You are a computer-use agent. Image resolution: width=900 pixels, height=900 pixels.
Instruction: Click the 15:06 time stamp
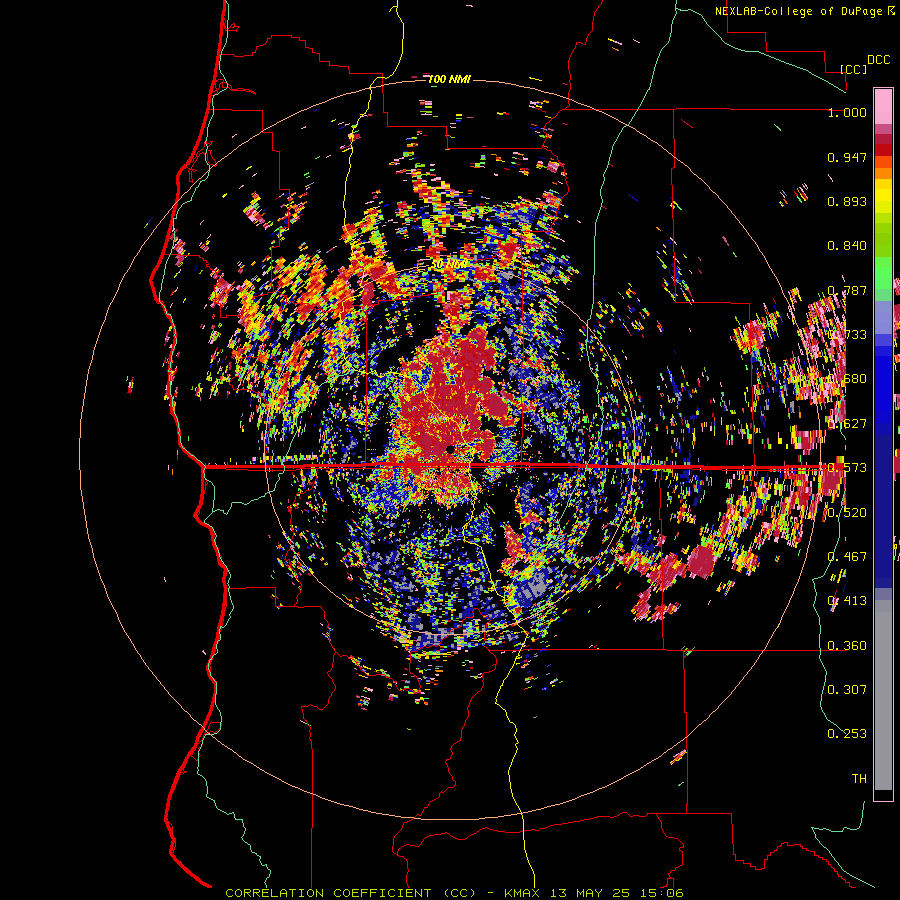click(x=661, y=893)
